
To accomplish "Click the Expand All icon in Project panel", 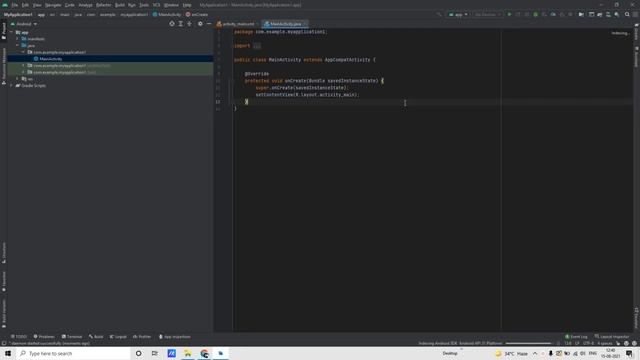I will pyautogui.click(x=181, y=24).
